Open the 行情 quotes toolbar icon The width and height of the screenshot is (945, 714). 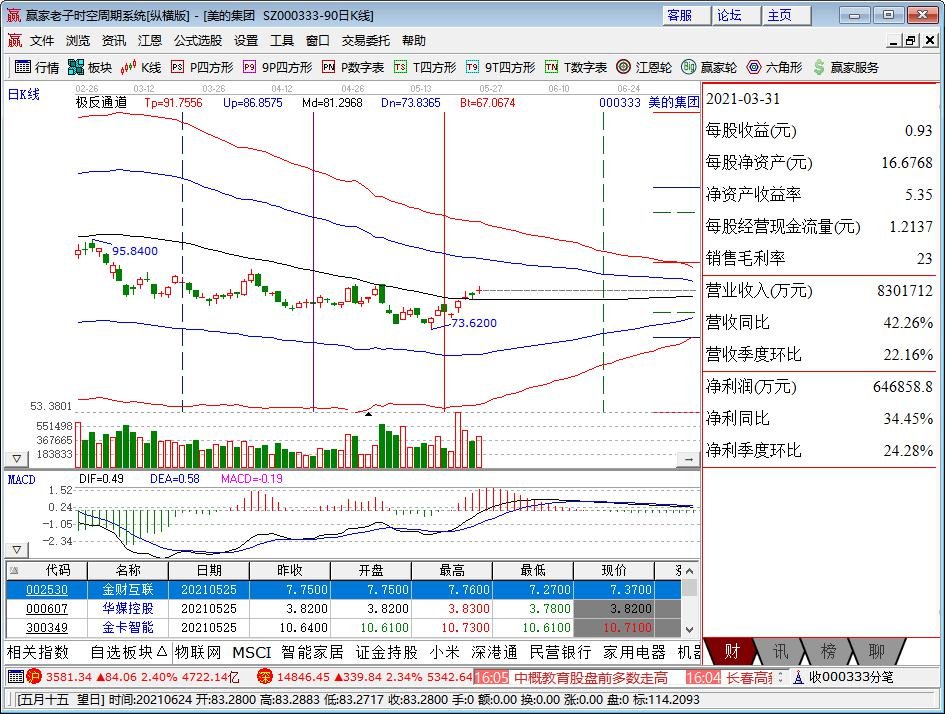point(37,67)
